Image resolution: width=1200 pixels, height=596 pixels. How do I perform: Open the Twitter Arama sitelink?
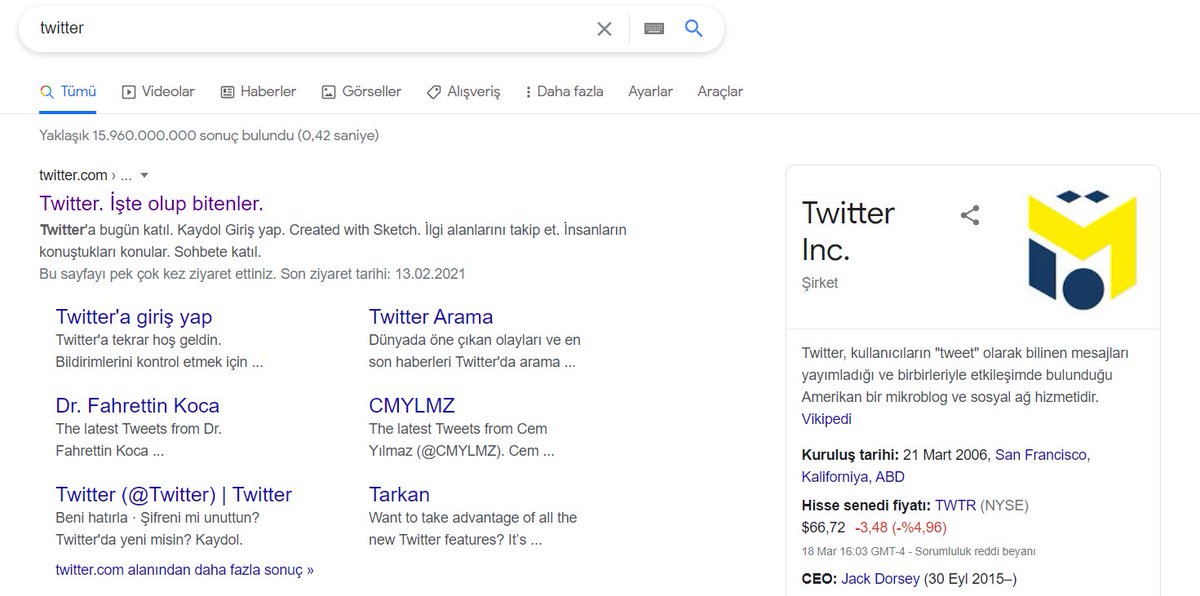(x=431, y=317)
